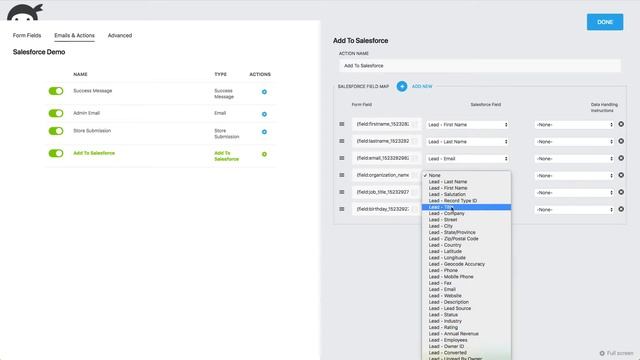Click the firstname merge tag form field
640x360 pixels.
tap(386, 124)
